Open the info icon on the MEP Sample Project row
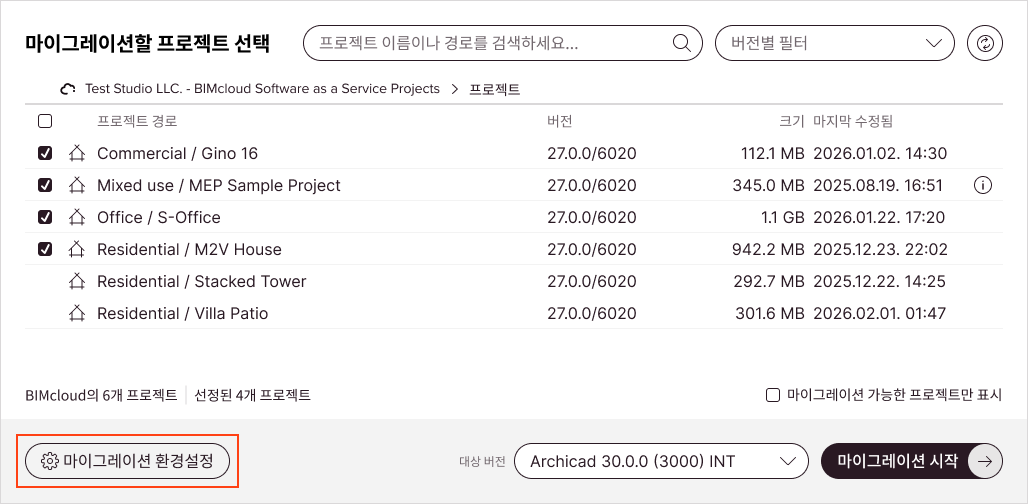This screenshot has height=504, width=1028. 983,185
